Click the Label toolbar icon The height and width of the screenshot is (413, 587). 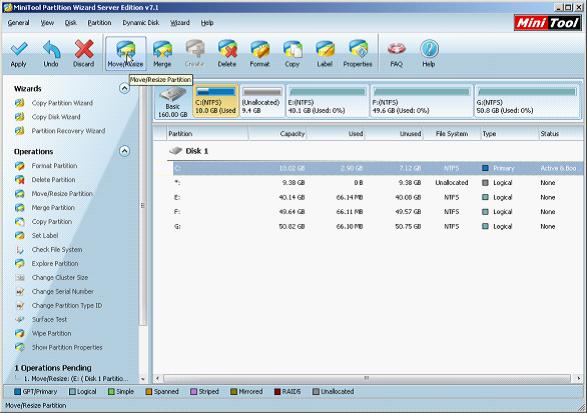(325, 49)
